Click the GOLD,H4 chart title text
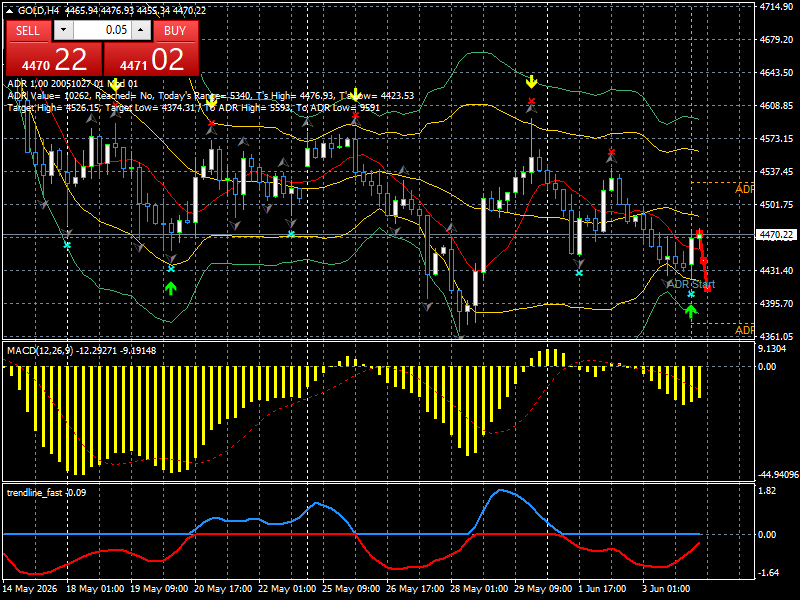The height and width of the screenshot is (600, 800). click(x=39, y=11)
